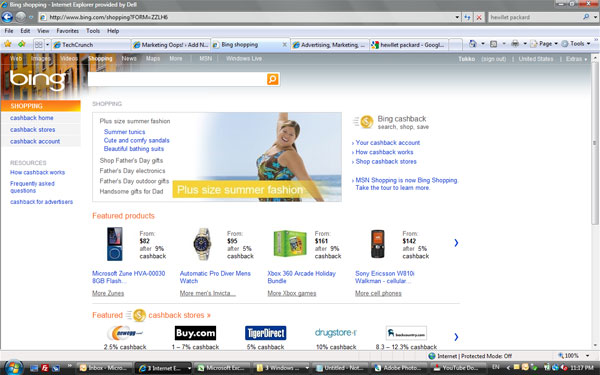Open Favorites Center star icon
This screenshot has width=600, height=375.
(7, 44)
